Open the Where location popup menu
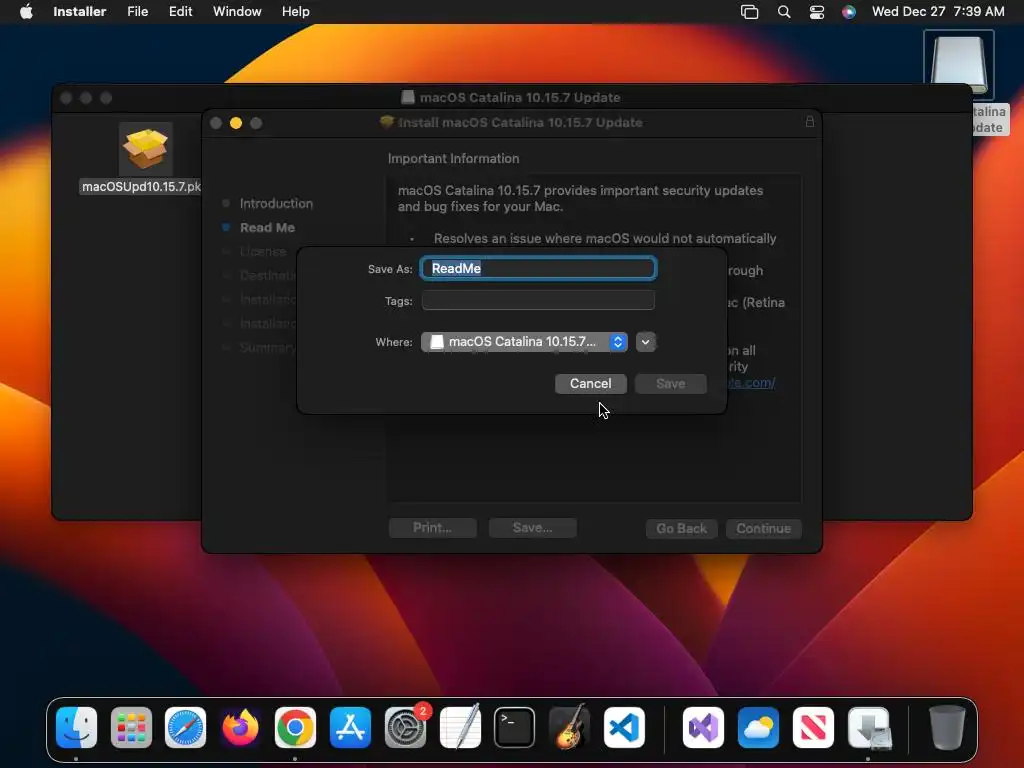 (524, 342)
